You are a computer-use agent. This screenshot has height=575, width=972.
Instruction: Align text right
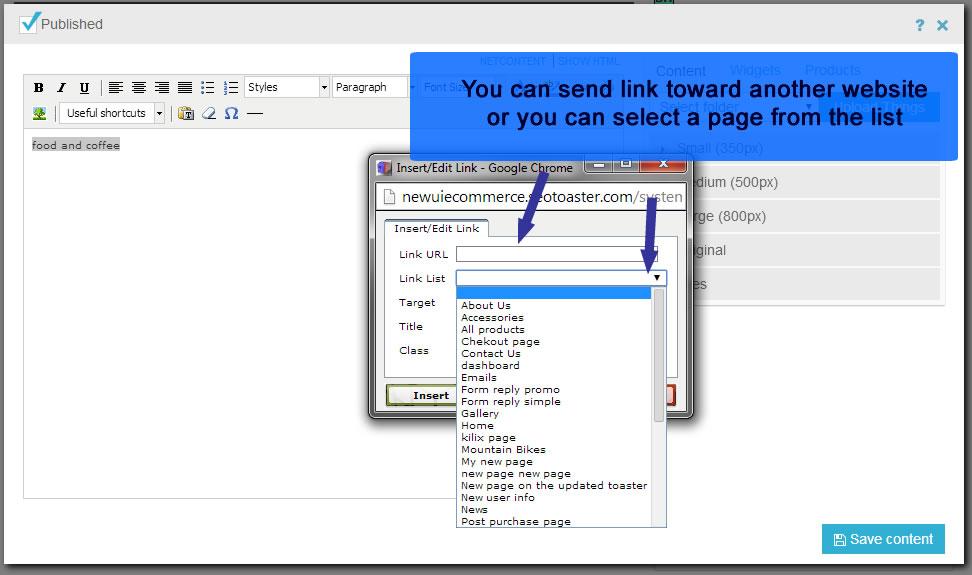pyautogui.click(x=162, y=87)
